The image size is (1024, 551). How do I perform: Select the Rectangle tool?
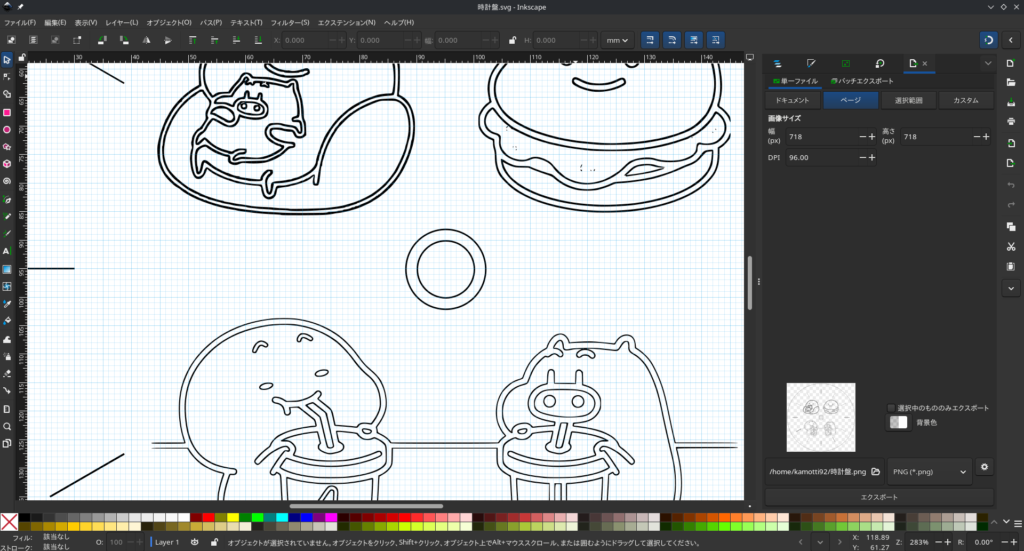click(x=7, y=112)
